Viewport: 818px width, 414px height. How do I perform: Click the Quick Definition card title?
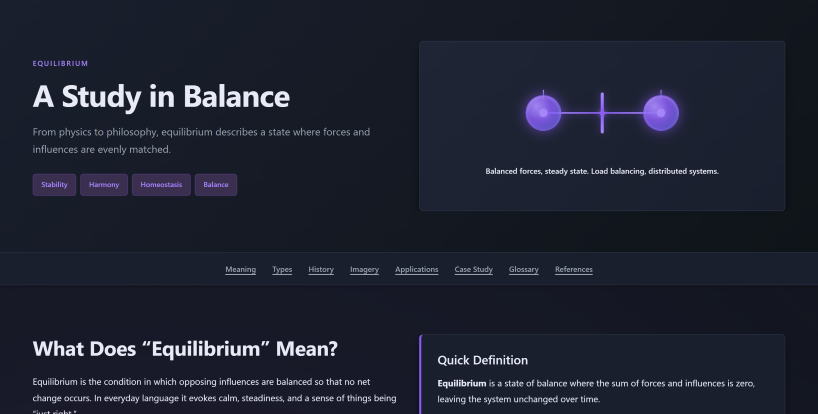[x=483, y=360]
